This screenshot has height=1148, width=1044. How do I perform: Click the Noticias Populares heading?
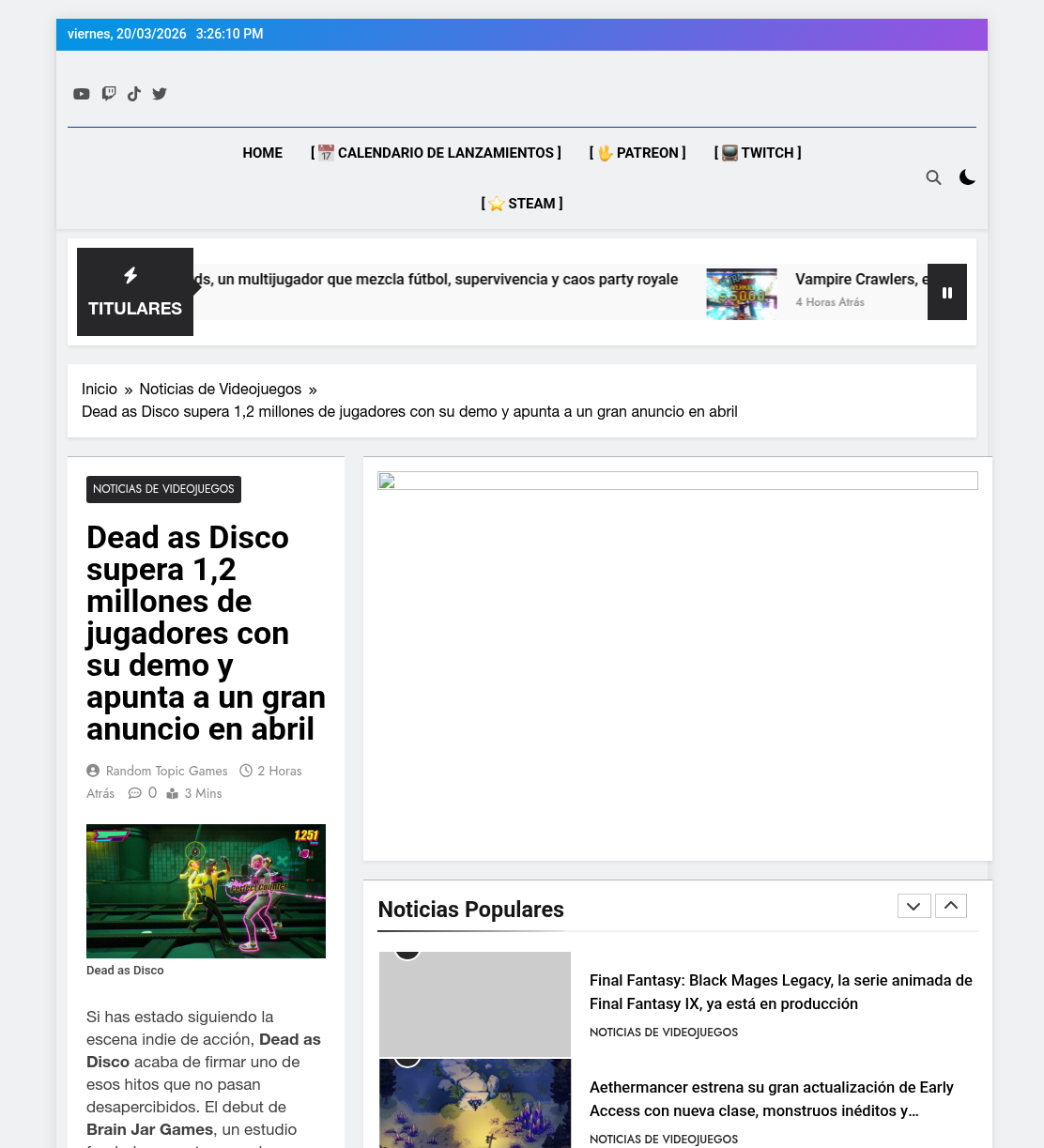(471, 910)
